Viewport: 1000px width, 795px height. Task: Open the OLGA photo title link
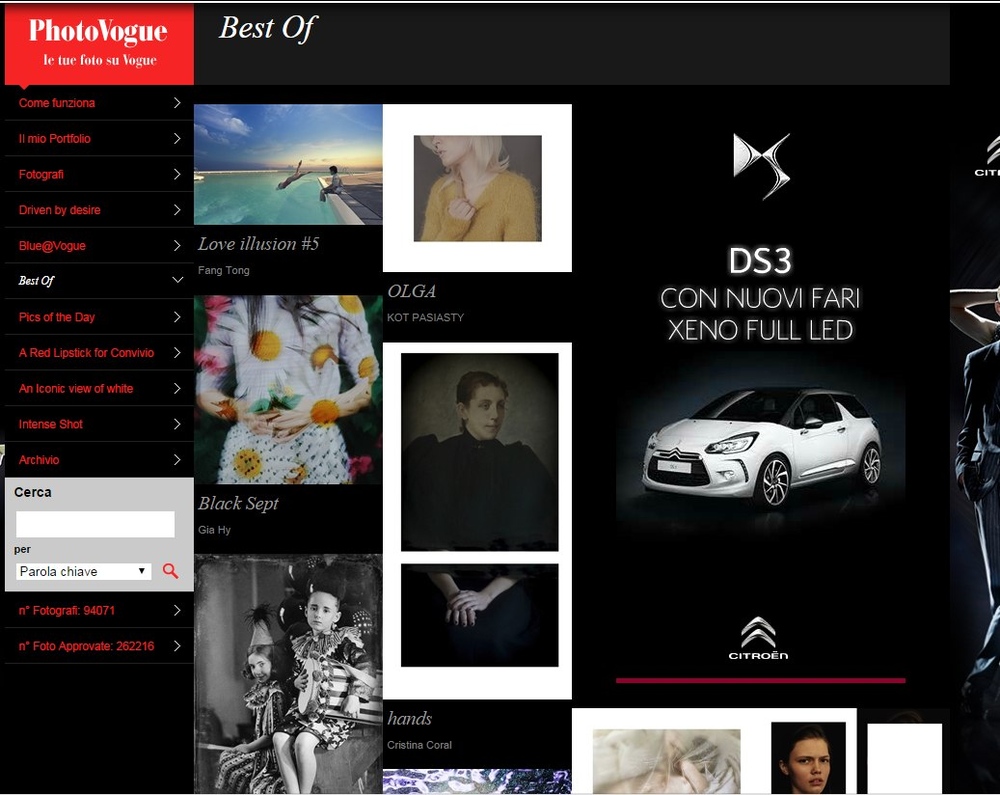(x=412, y=291)
